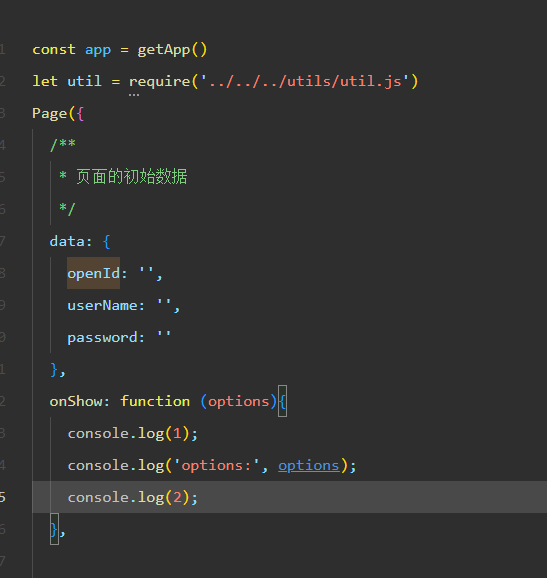Click the options parameter in the function signature
This screenshot has width=547, height=578.
(x=238, y=402)
